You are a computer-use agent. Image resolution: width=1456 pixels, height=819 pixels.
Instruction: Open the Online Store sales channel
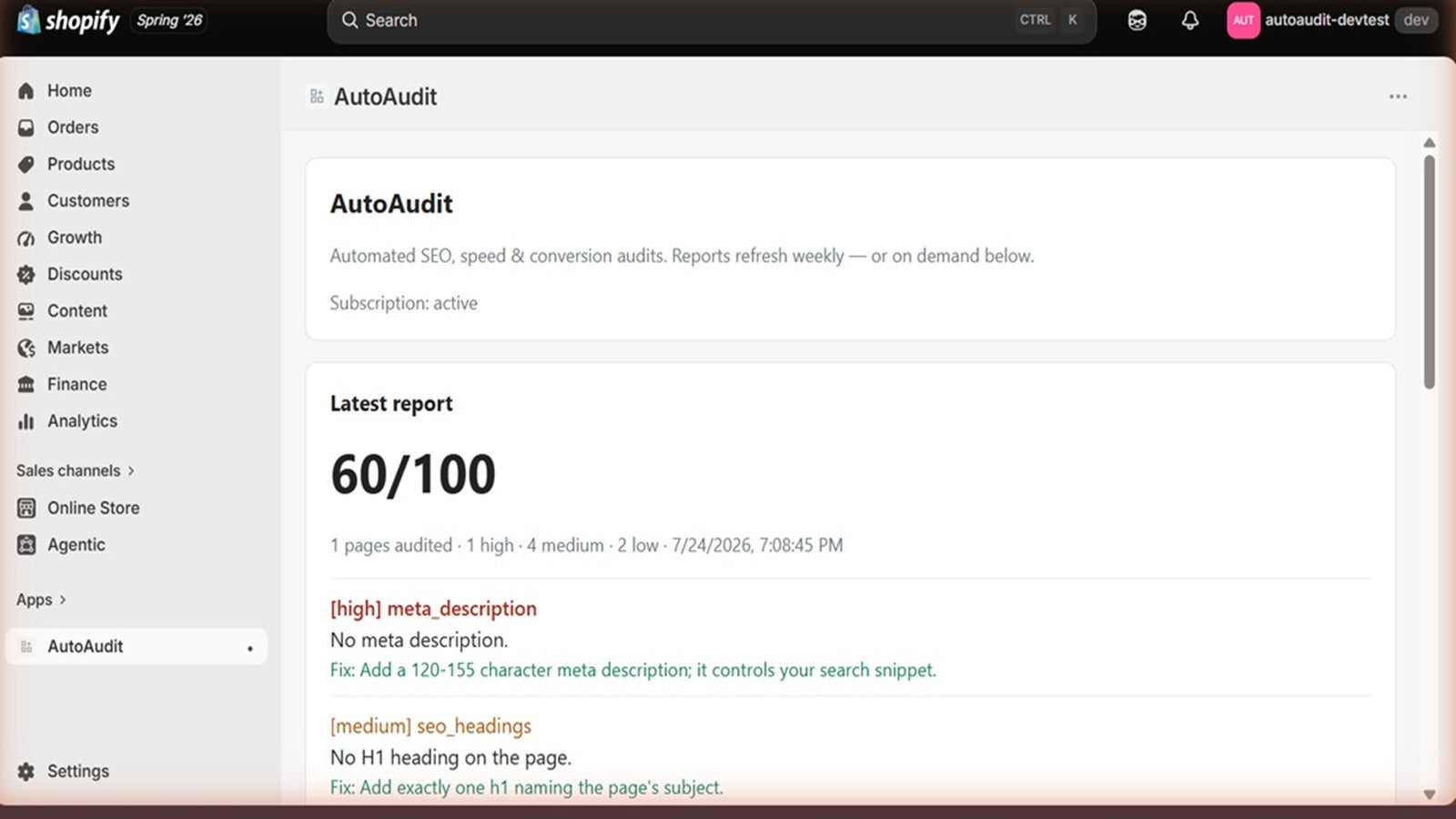click(x=93, y=508)
